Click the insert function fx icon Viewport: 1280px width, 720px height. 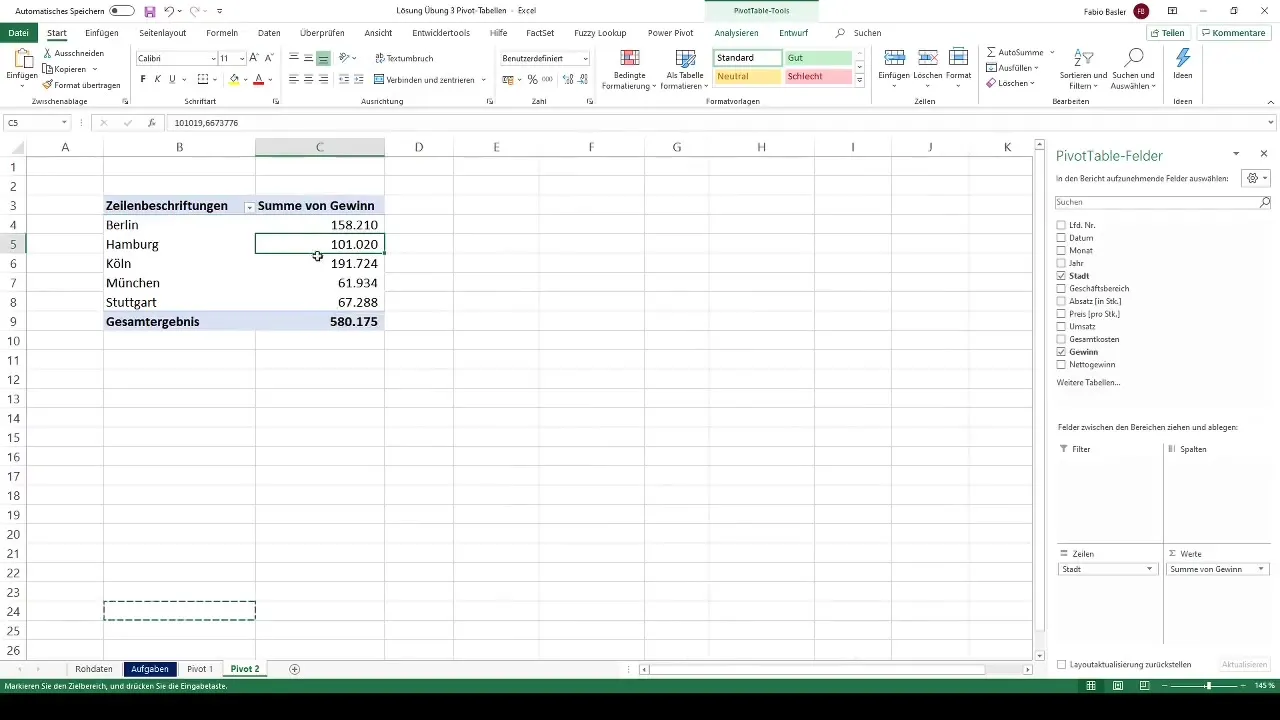(x=152, y=123)
